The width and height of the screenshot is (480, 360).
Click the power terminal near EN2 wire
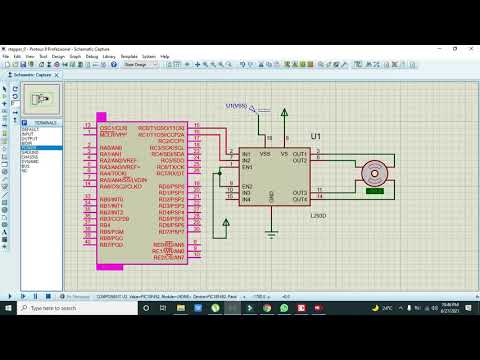[x=226, y=223]
